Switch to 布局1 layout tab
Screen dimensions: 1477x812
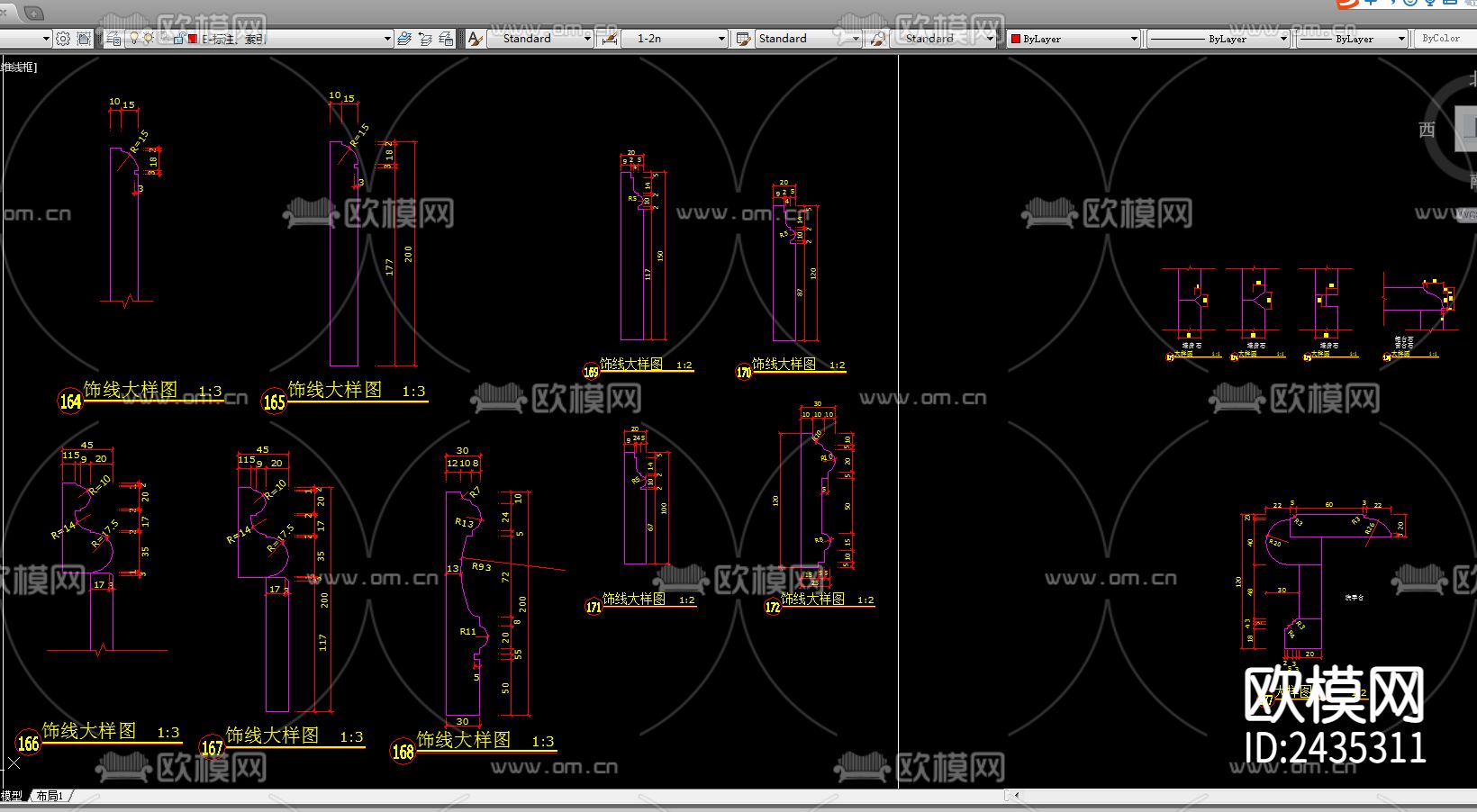click(50, 796)
